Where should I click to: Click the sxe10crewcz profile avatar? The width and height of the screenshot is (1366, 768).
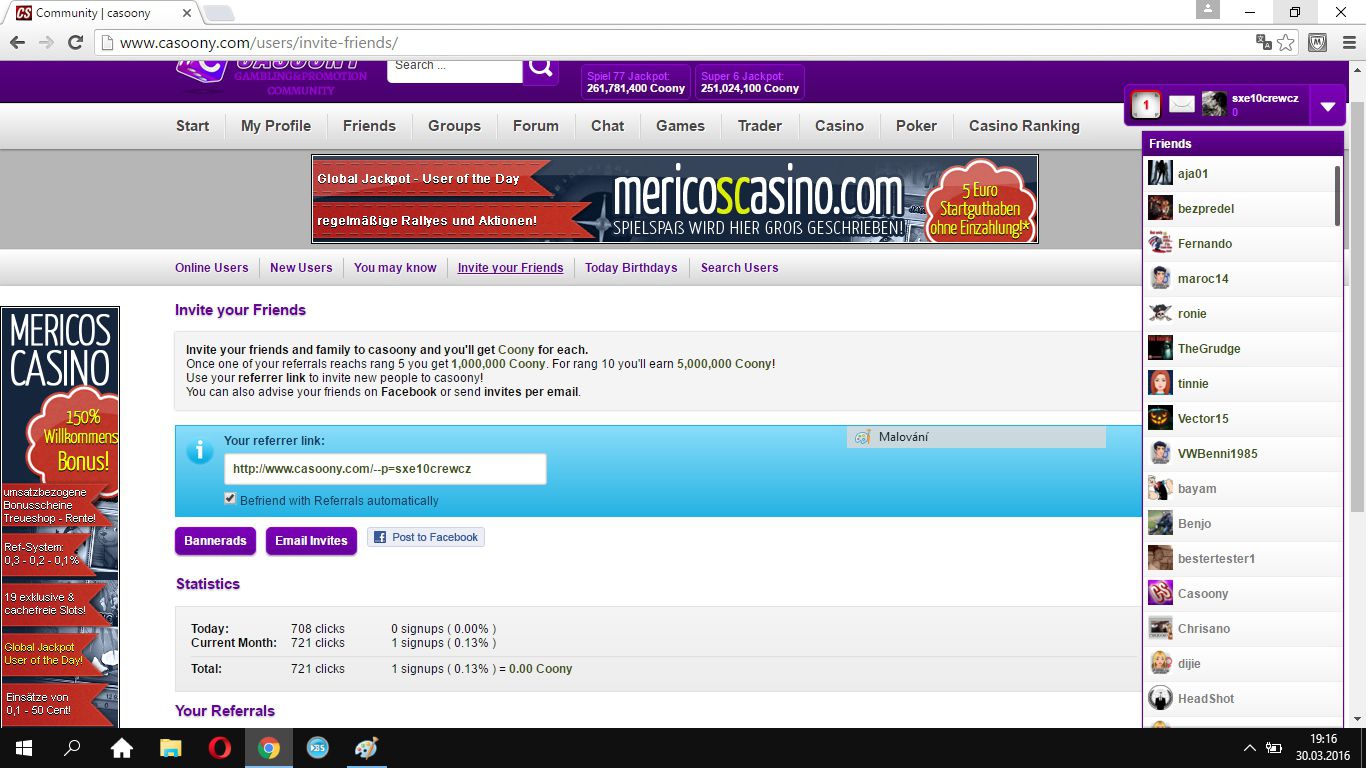1214,104
